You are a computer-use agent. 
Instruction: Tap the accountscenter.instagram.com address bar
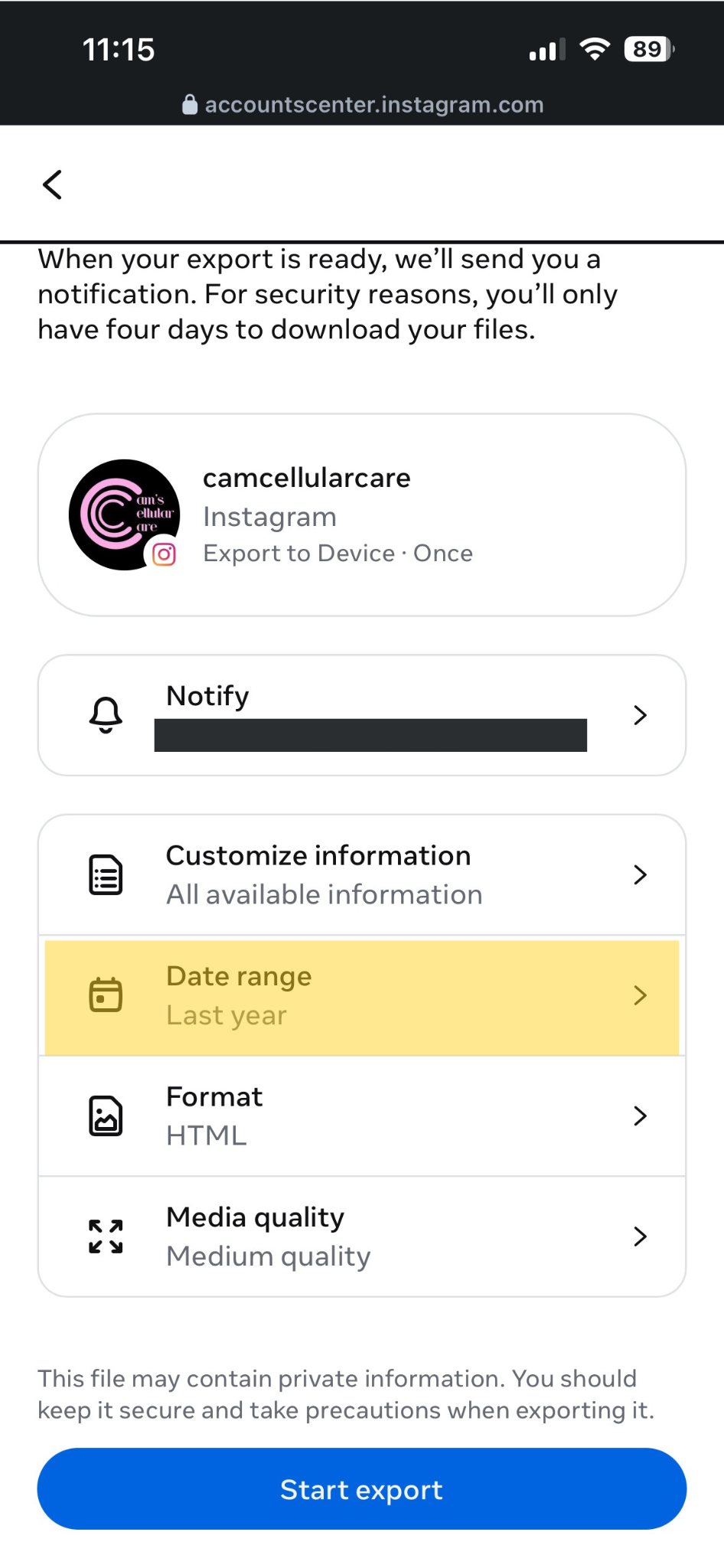coord(363,105)
